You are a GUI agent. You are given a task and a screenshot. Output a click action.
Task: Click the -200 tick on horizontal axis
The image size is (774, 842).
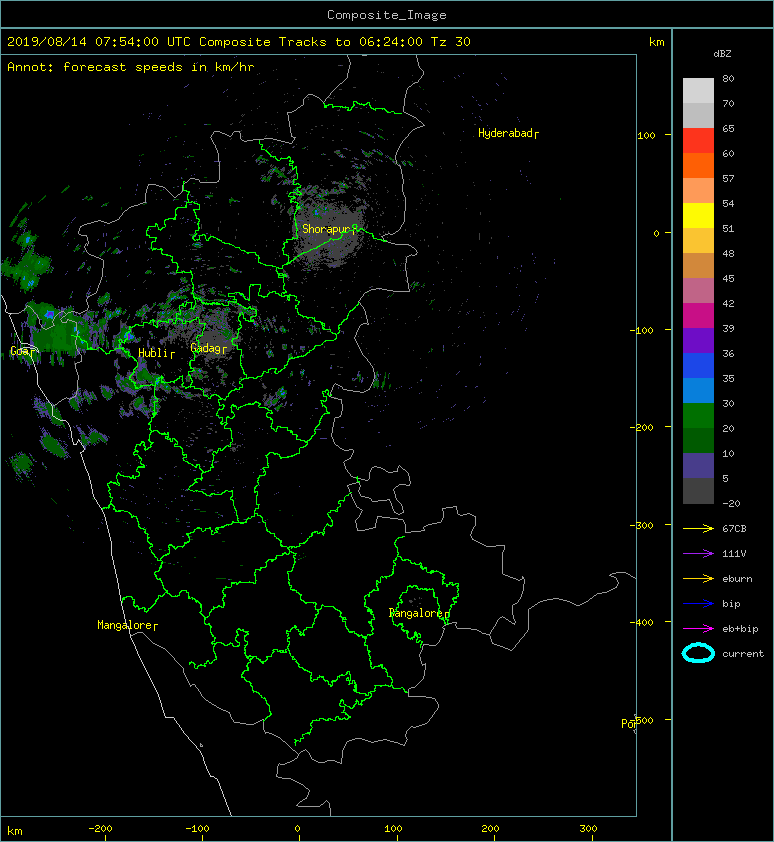pos(100,829)
